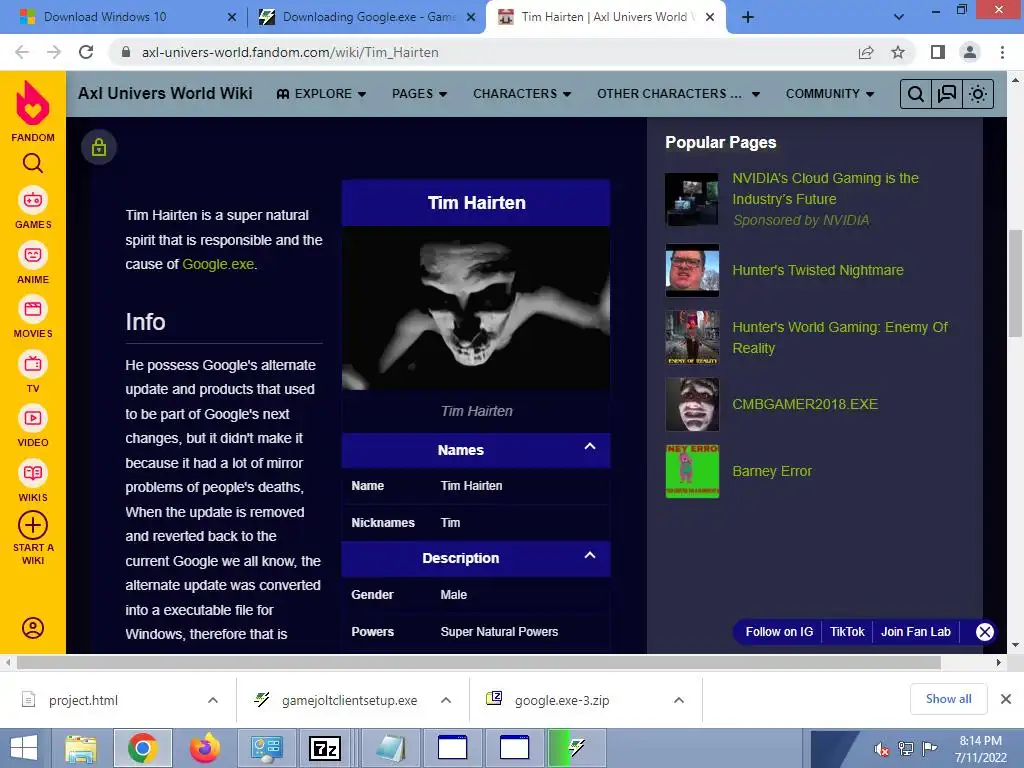
Task: Reload the current page
Action: point(86,52)
